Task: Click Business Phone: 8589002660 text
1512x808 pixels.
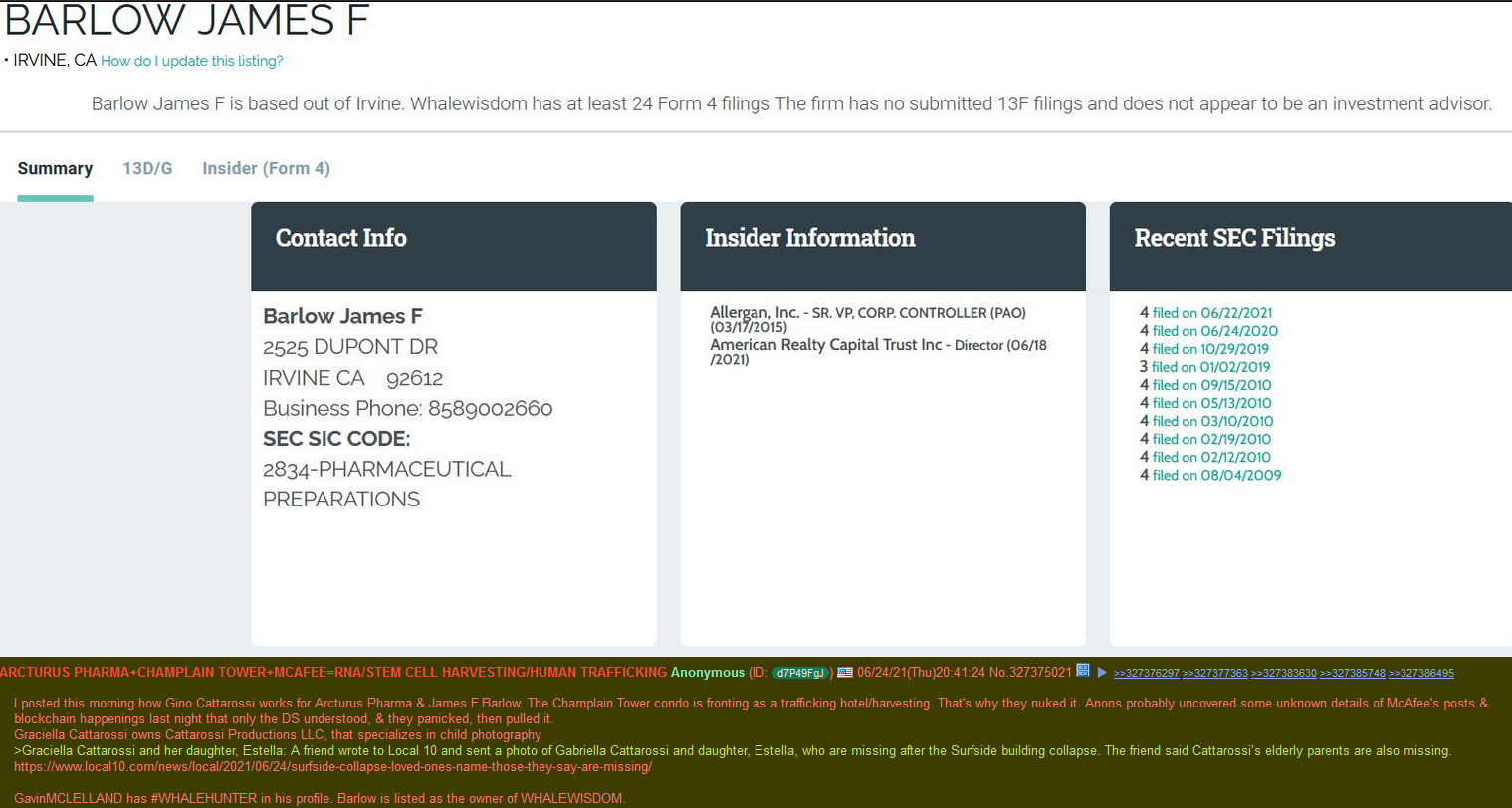Action: [408, 409]
